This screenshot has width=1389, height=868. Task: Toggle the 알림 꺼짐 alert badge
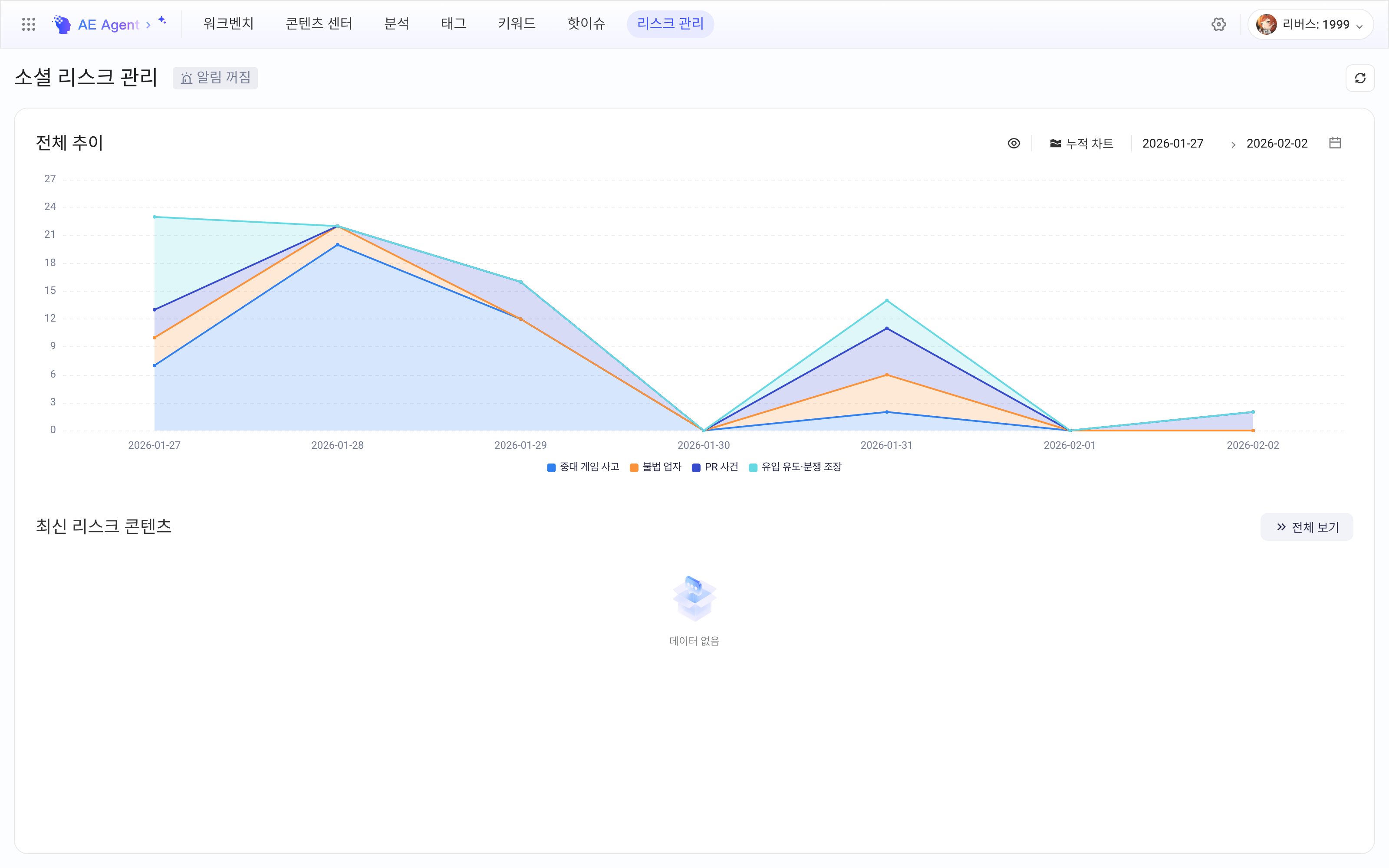[215, 78]
